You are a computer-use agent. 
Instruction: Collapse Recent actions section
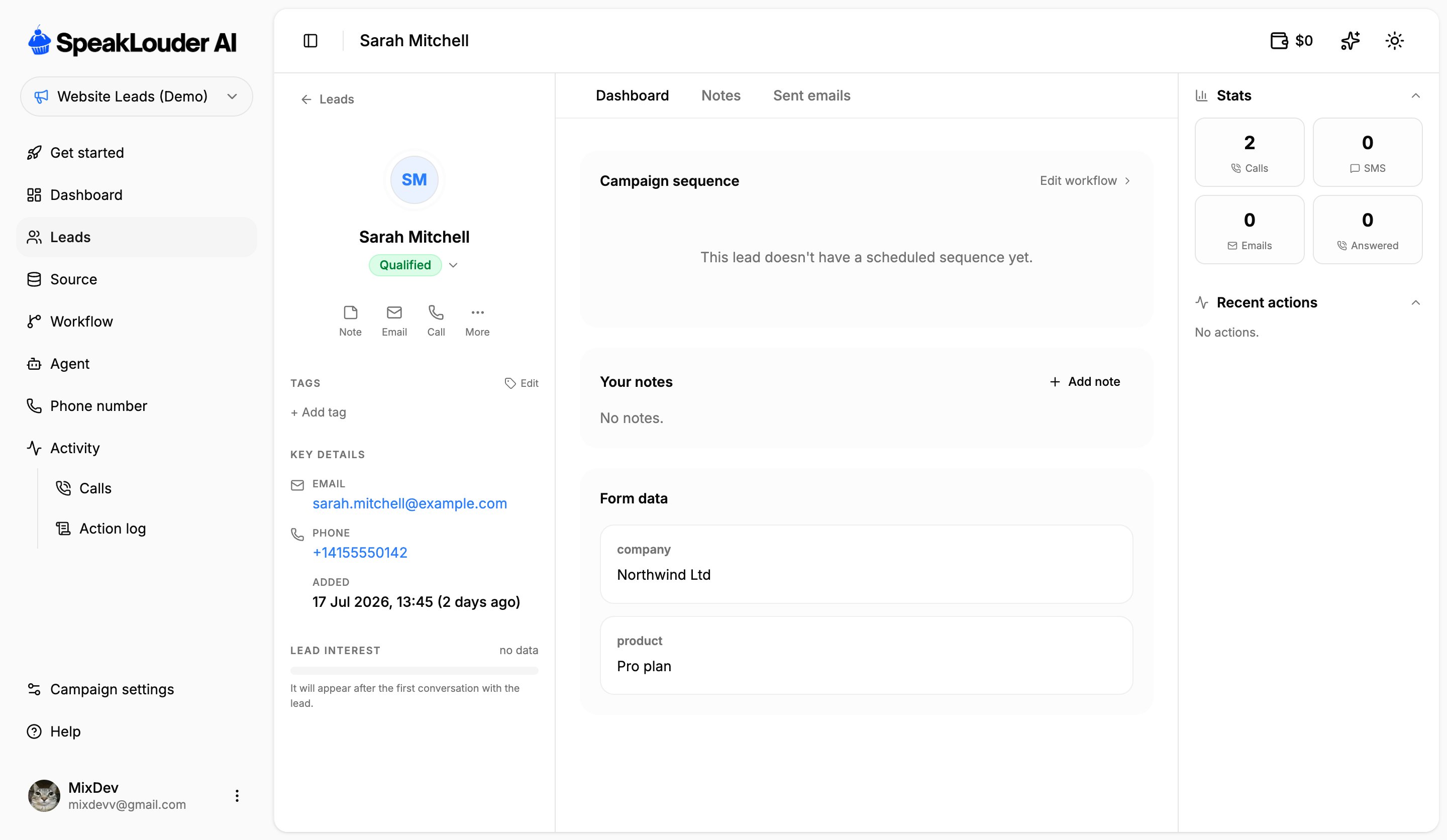1415,302
